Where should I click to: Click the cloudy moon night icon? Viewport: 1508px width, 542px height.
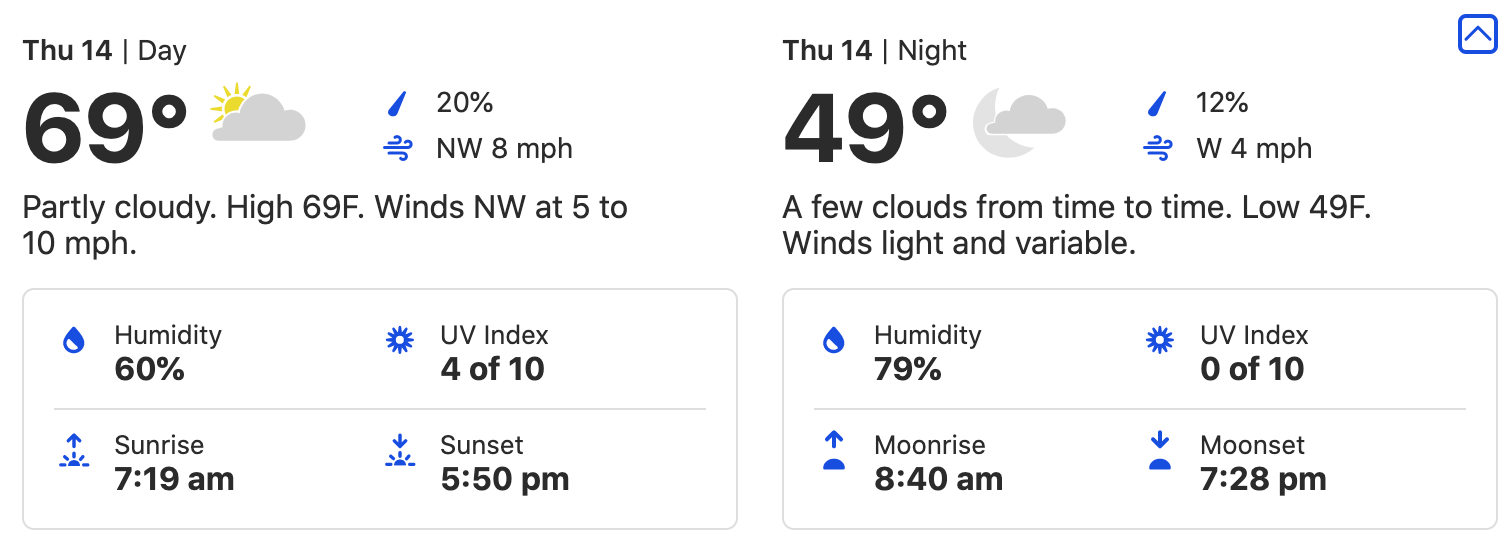pos(1018,120)
